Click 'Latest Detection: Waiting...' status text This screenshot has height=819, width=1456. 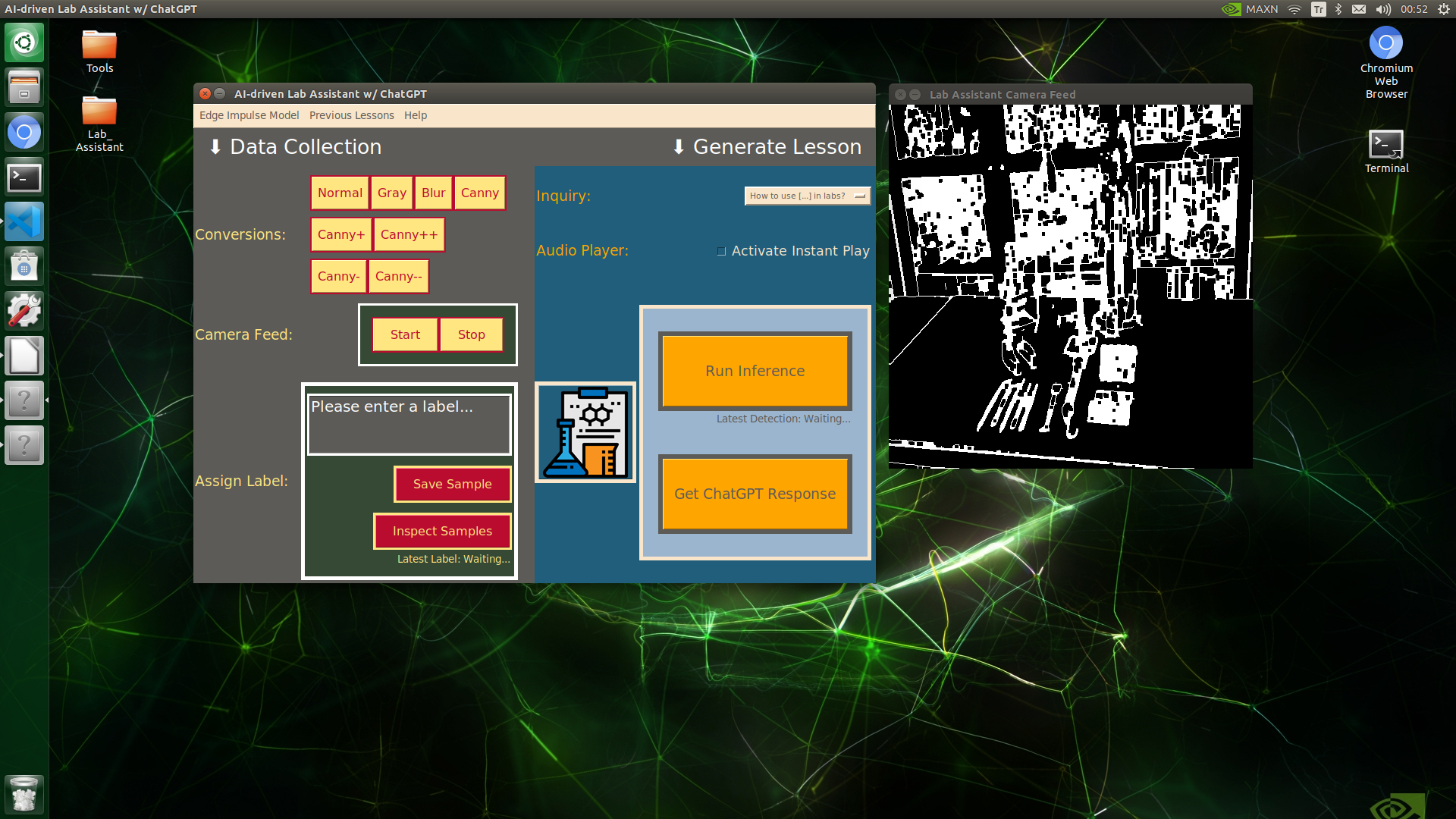click(783, 419)
